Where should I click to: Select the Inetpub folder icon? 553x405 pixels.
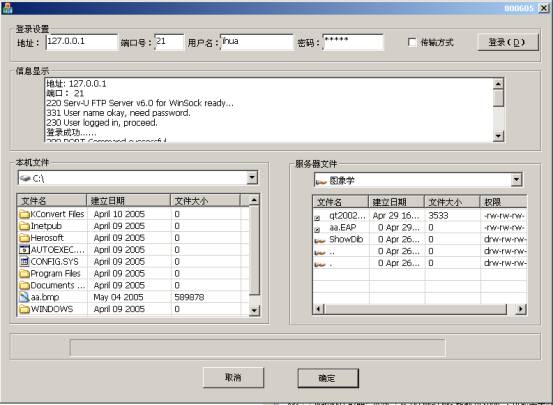pos(24,226)
